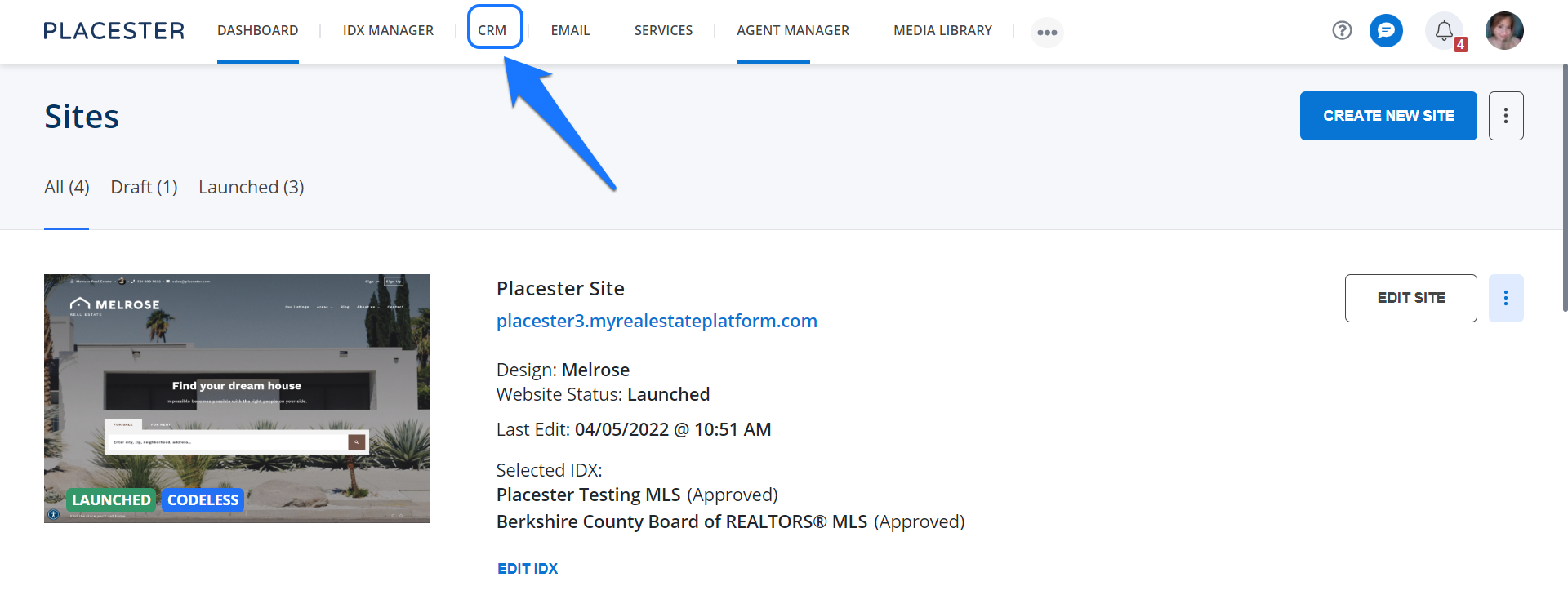Viewport: 1568px width, 599px height.
Task: Click the Placester Testing MLS text
Action: pos(588,495)
